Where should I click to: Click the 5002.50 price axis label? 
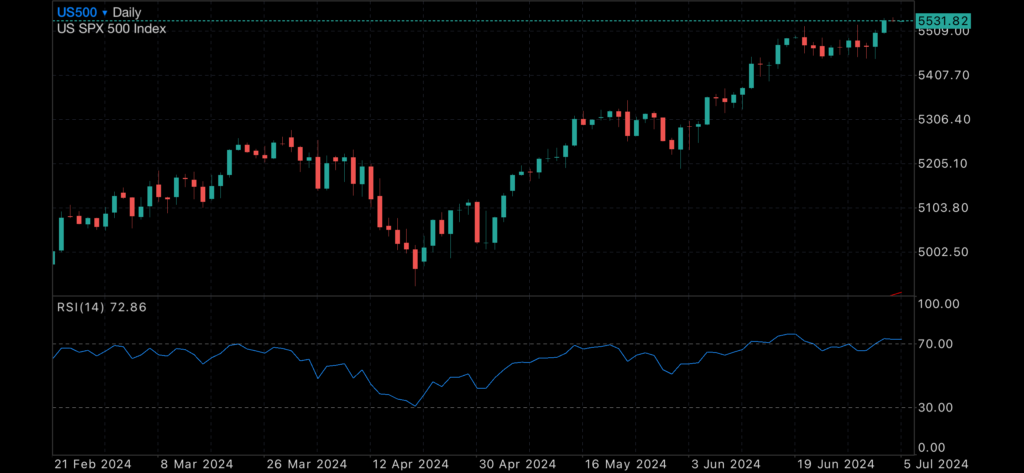(943, 252)
